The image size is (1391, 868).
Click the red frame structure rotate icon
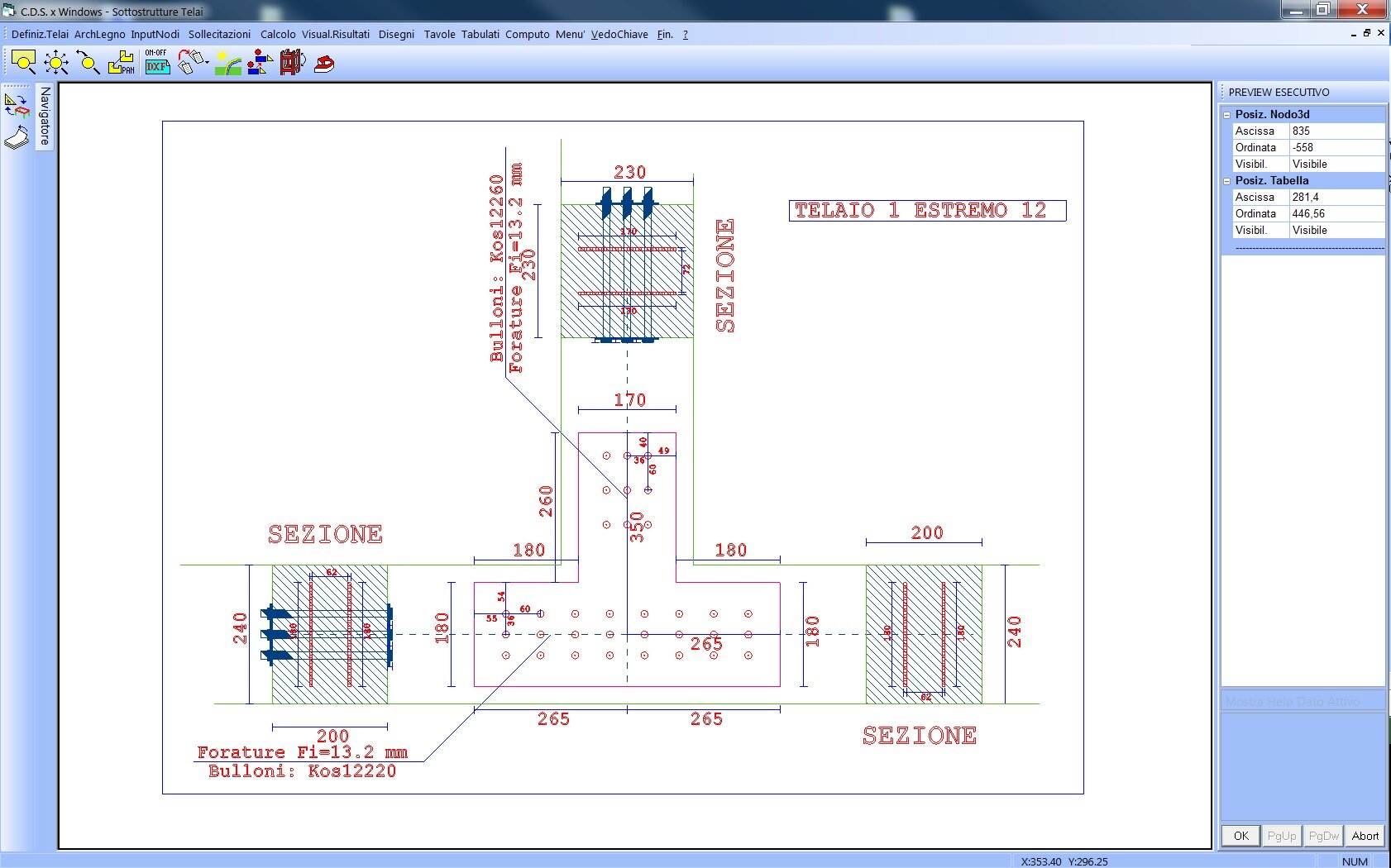292,63
